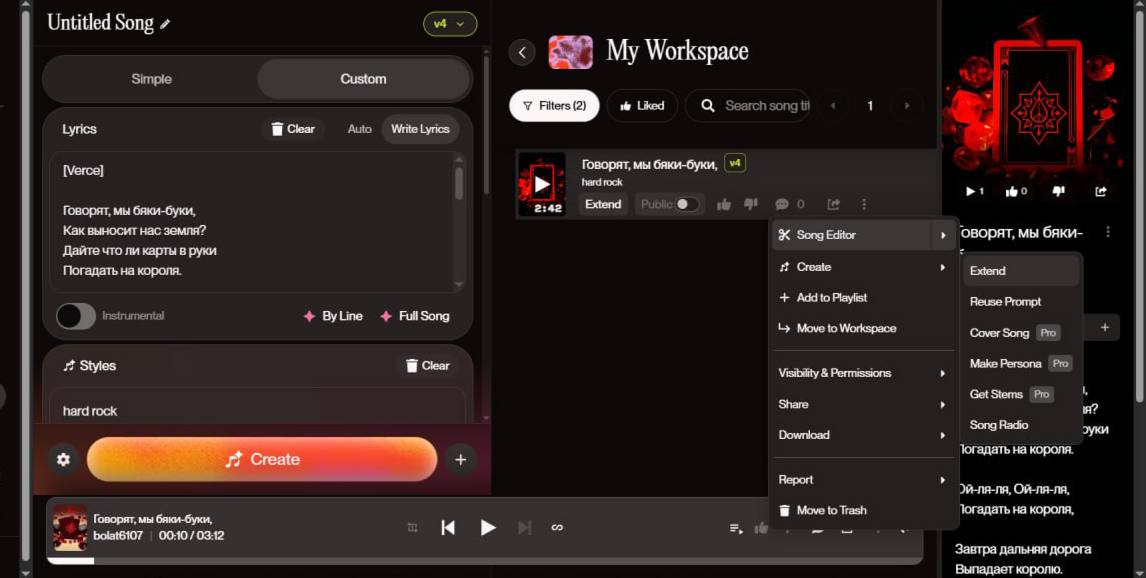Open the play queue icon
Image resolution: width=1146 pixels, height=578 pixels.
(x=736, y=528)
